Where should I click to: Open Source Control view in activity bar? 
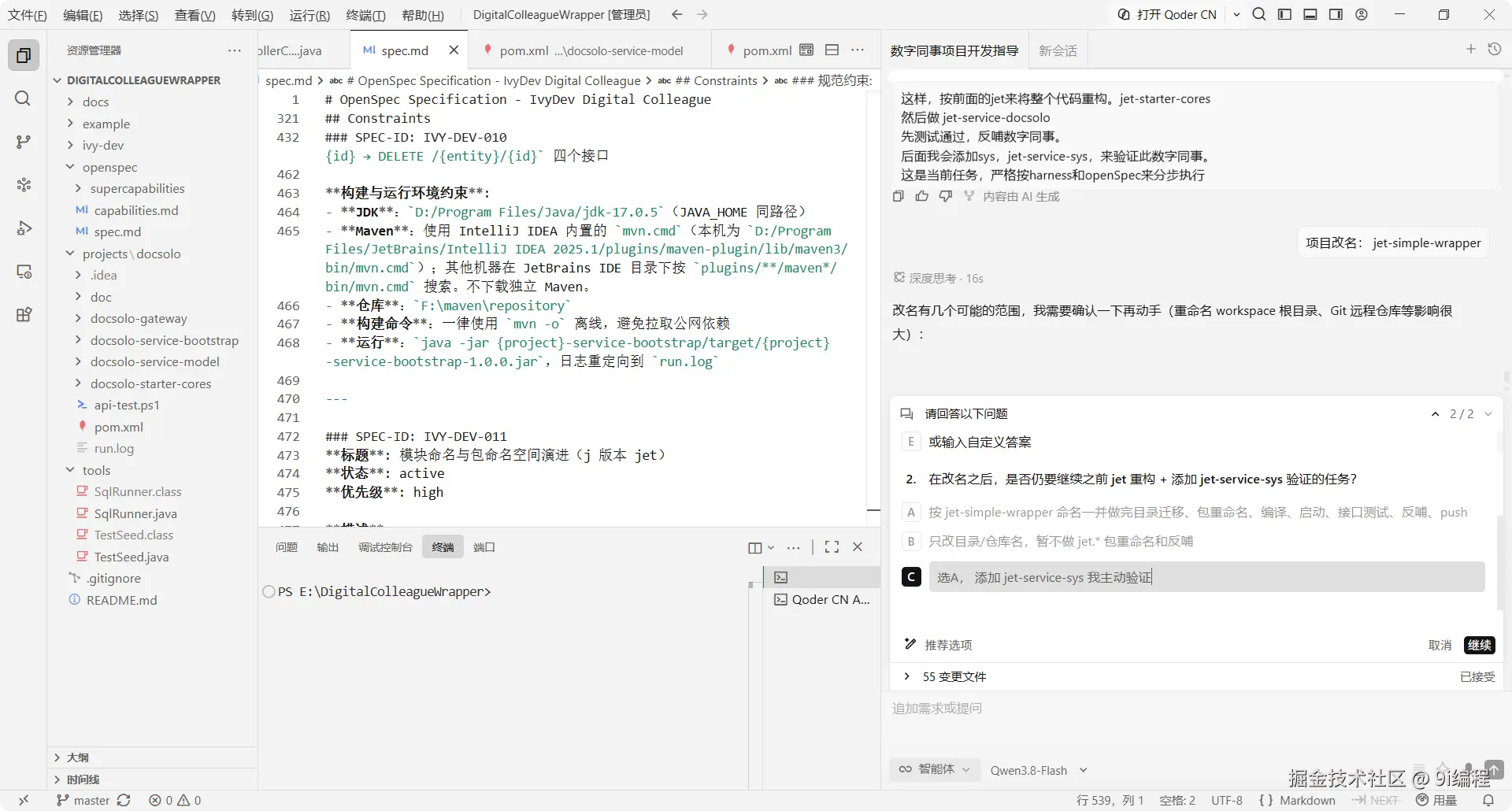(24, 142)
